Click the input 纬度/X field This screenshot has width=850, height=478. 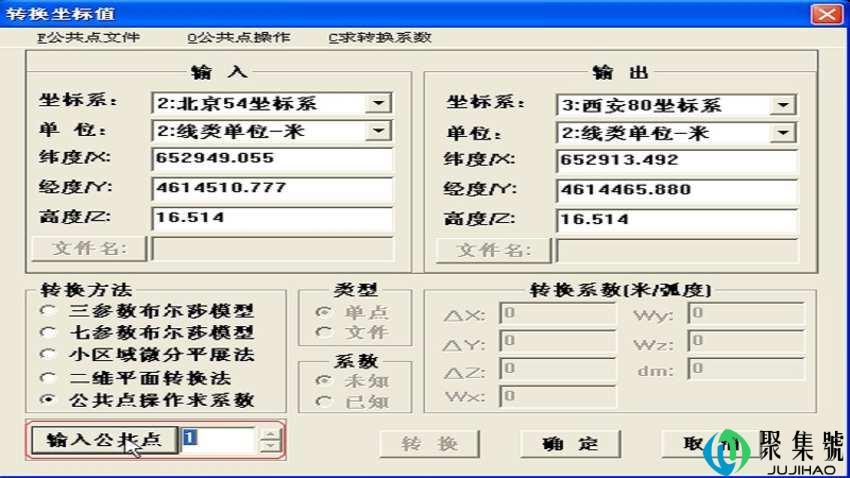coord(272,159)
